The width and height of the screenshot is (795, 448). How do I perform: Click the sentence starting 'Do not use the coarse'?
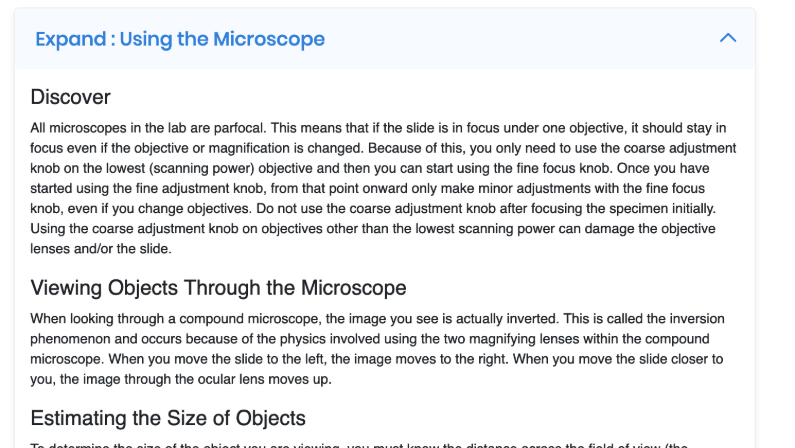point(486,208)
